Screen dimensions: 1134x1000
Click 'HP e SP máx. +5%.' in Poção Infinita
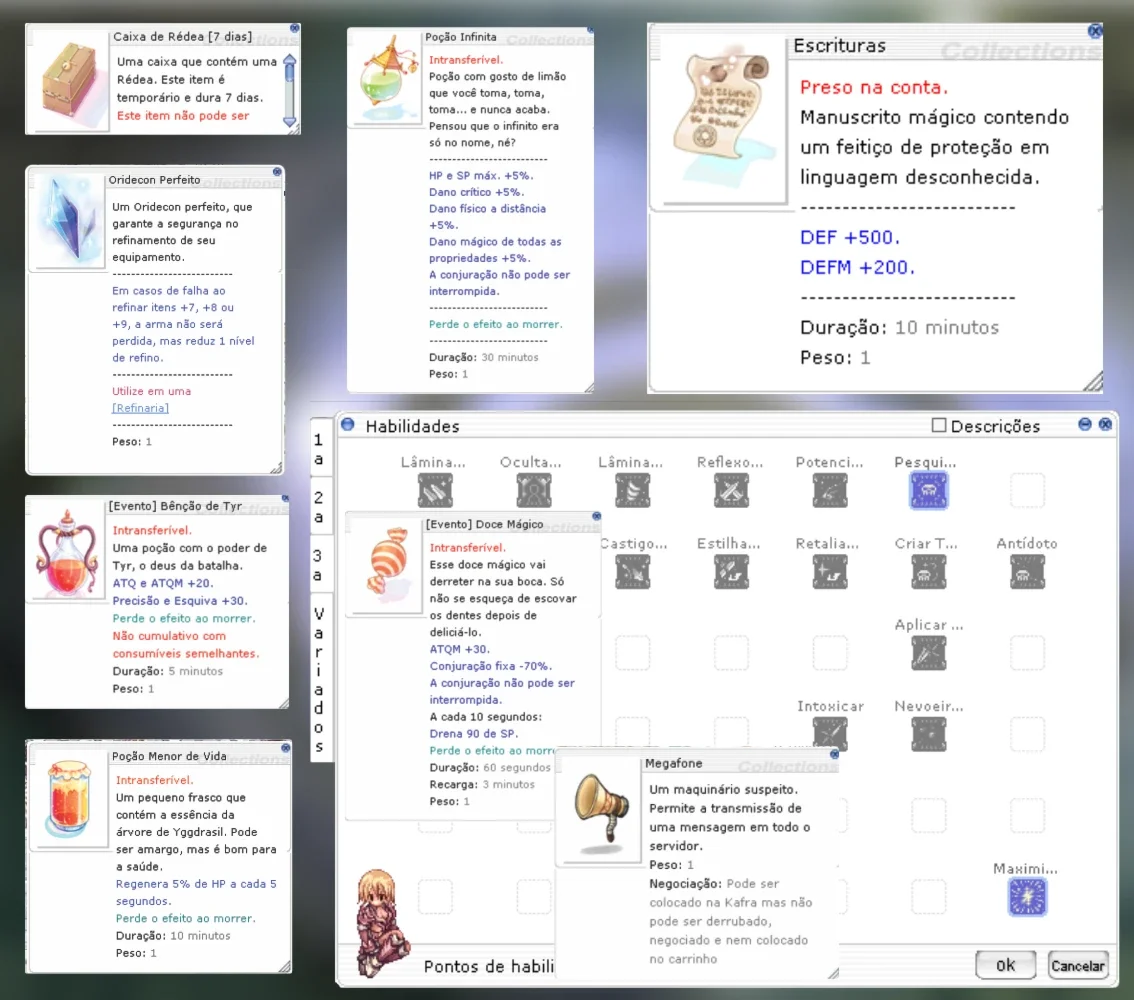click(x=481, y=176)
